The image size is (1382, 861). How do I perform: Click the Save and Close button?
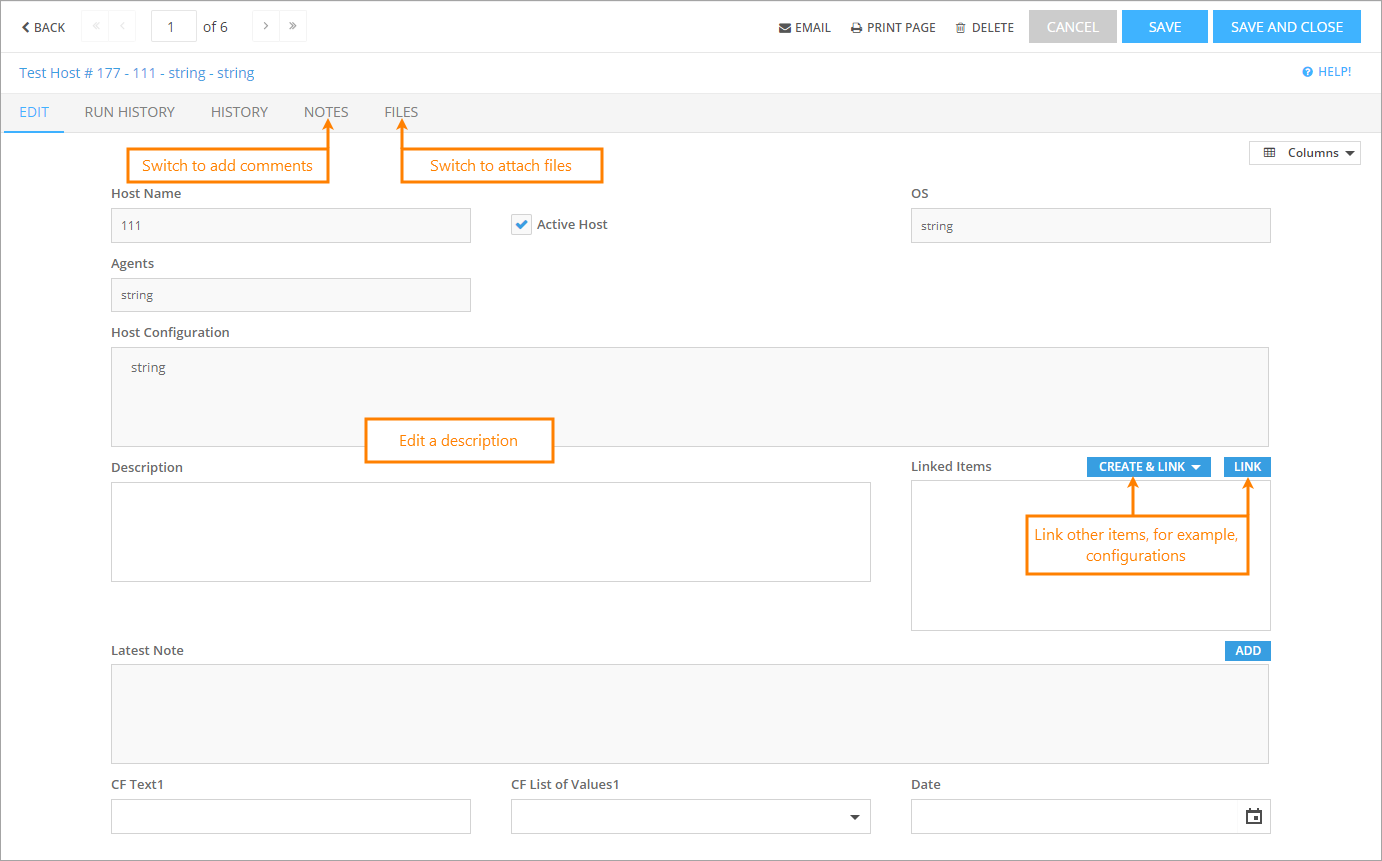coord(1286,27)
